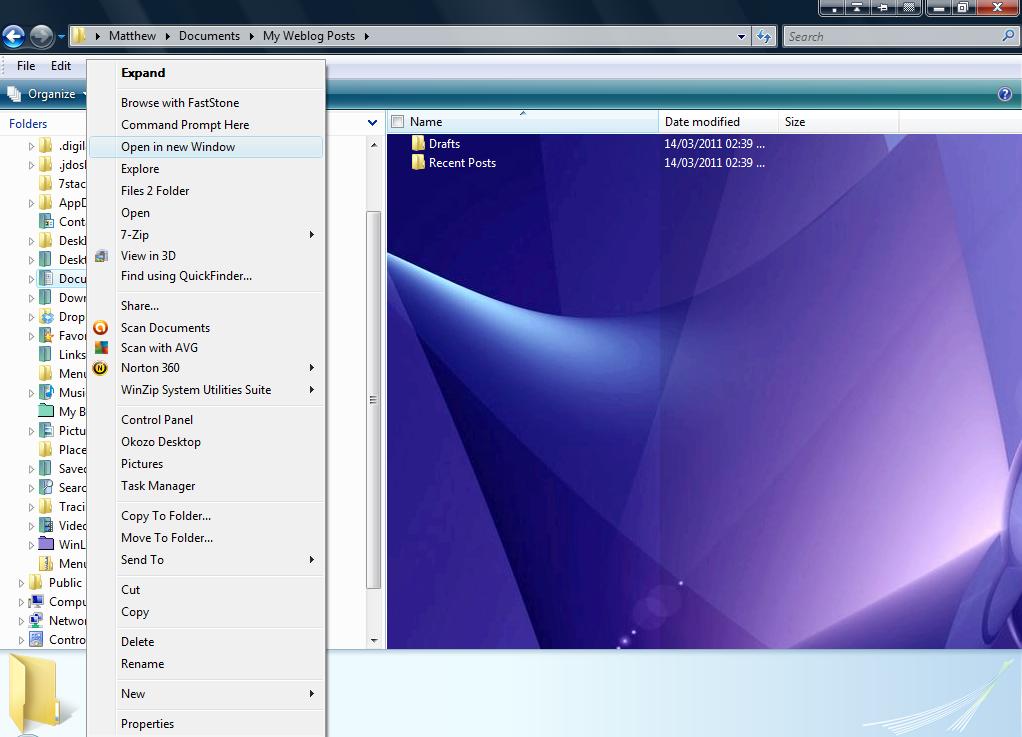Screen dimensions: 1022x737
Task: Click the Norton 360 shield icon
Action: click(100, 368)
